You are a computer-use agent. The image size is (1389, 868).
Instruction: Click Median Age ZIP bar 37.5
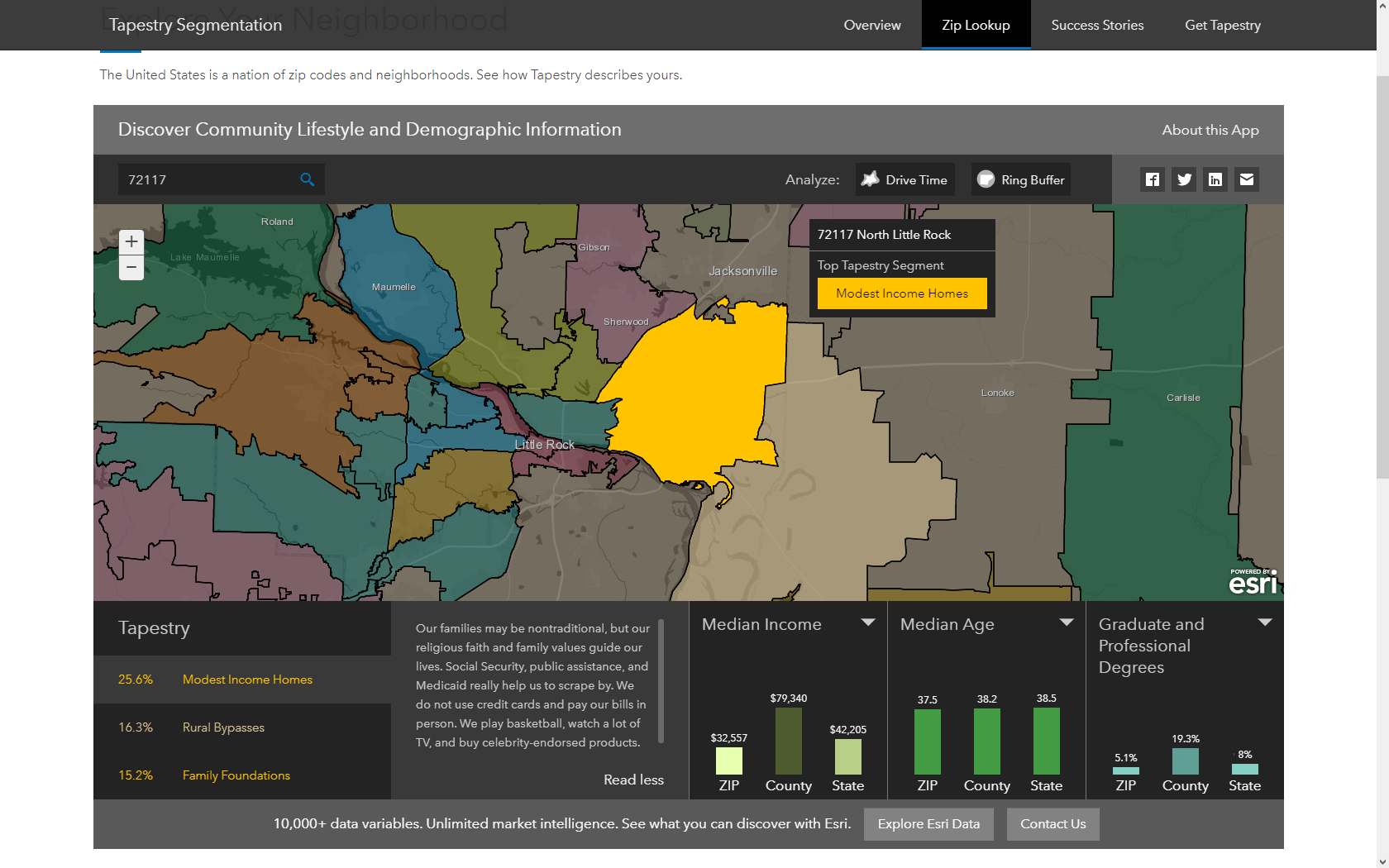pos(928,742)
